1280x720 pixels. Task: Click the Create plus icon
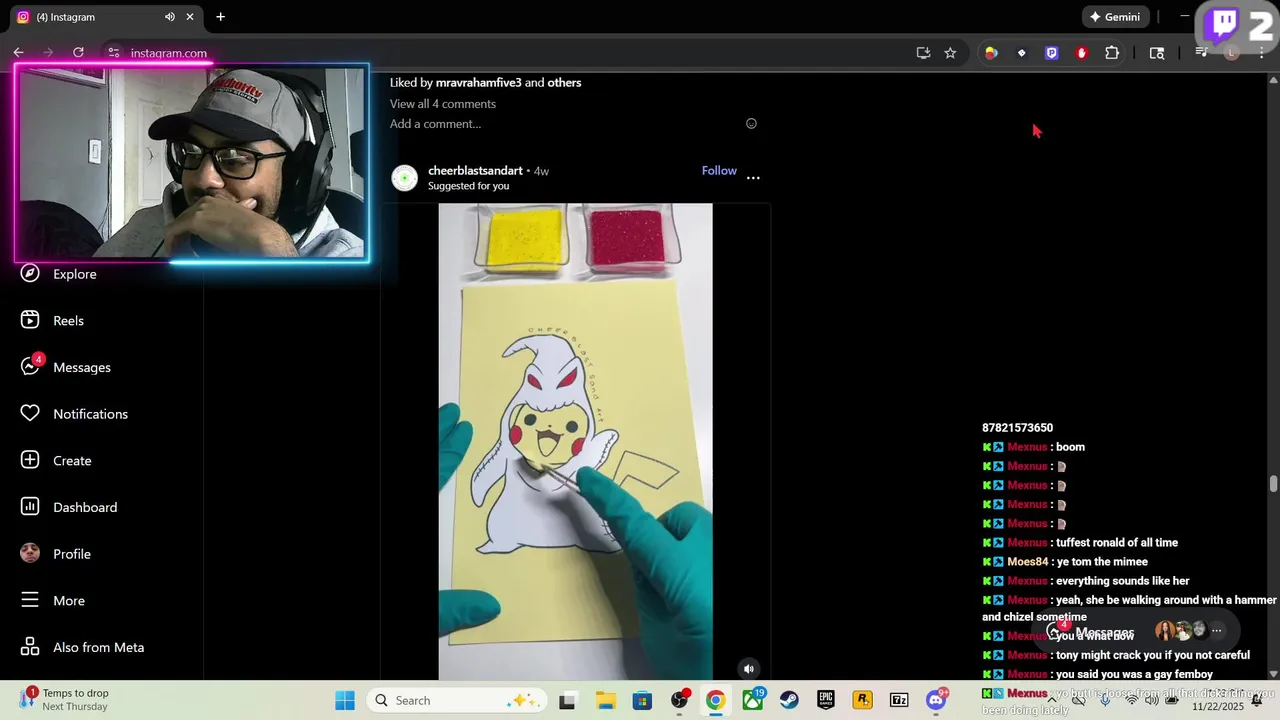pyautogui.click(x=30, y=460)
